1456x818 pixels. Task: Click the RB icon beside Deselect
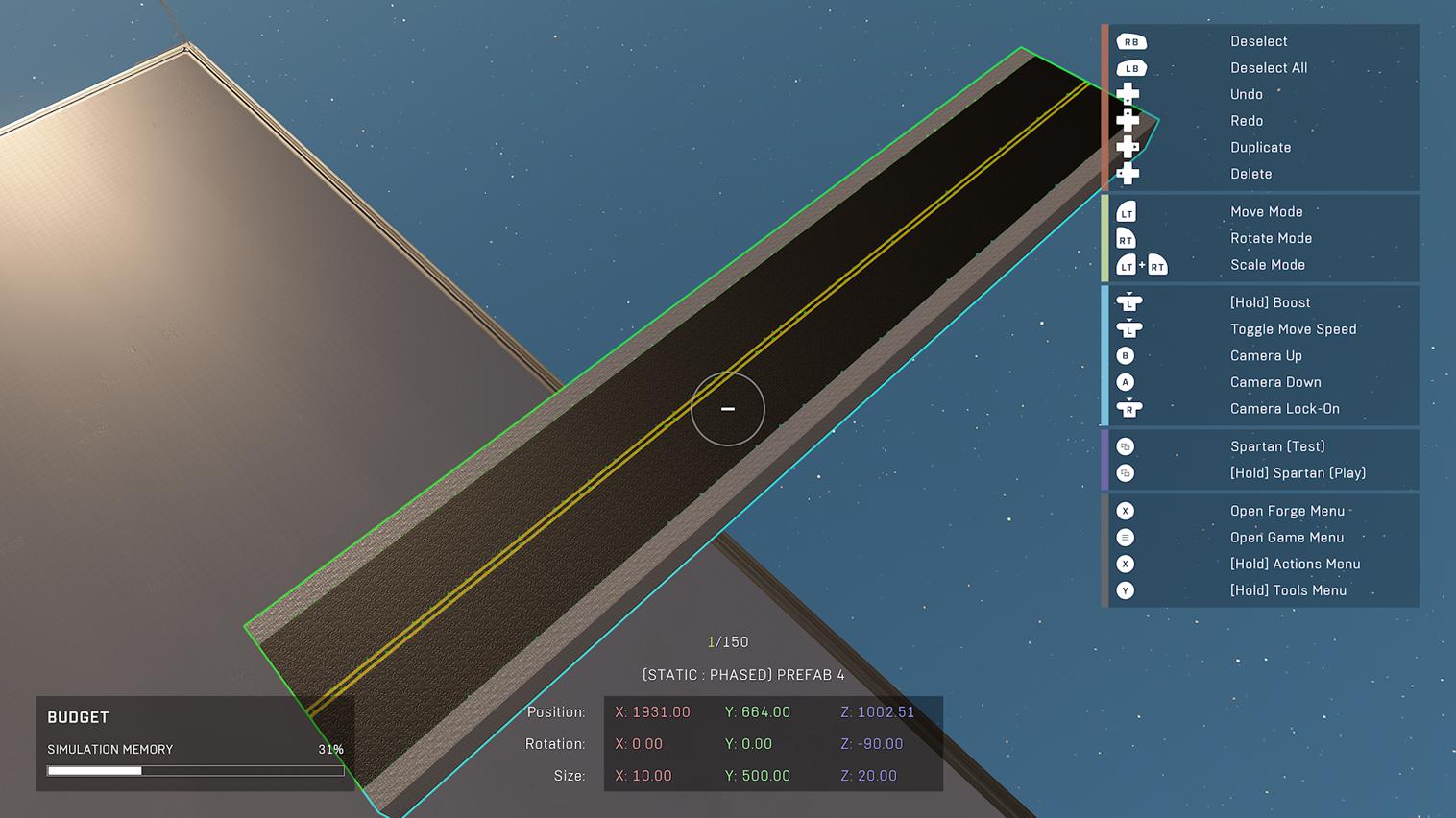(x=1131, y=41)
